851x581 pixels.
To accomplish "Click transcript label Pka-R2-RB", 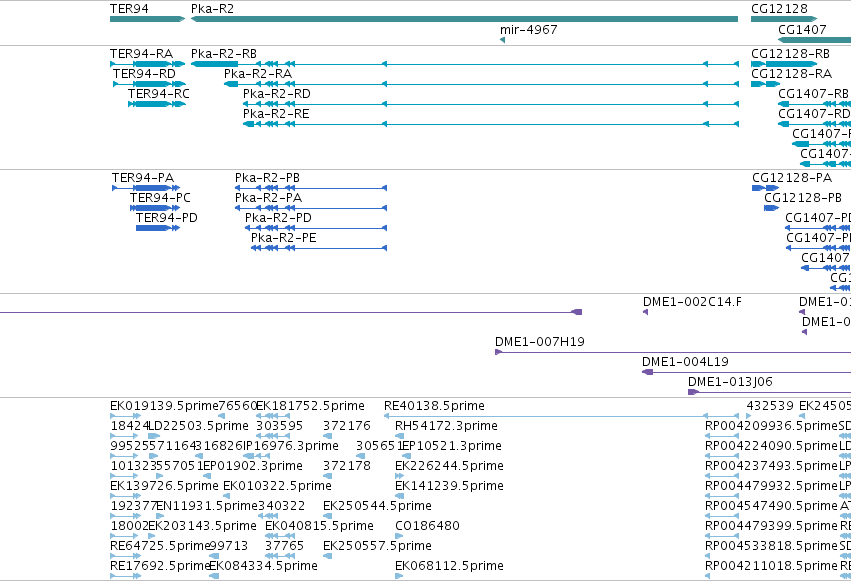I will [224, 54].
